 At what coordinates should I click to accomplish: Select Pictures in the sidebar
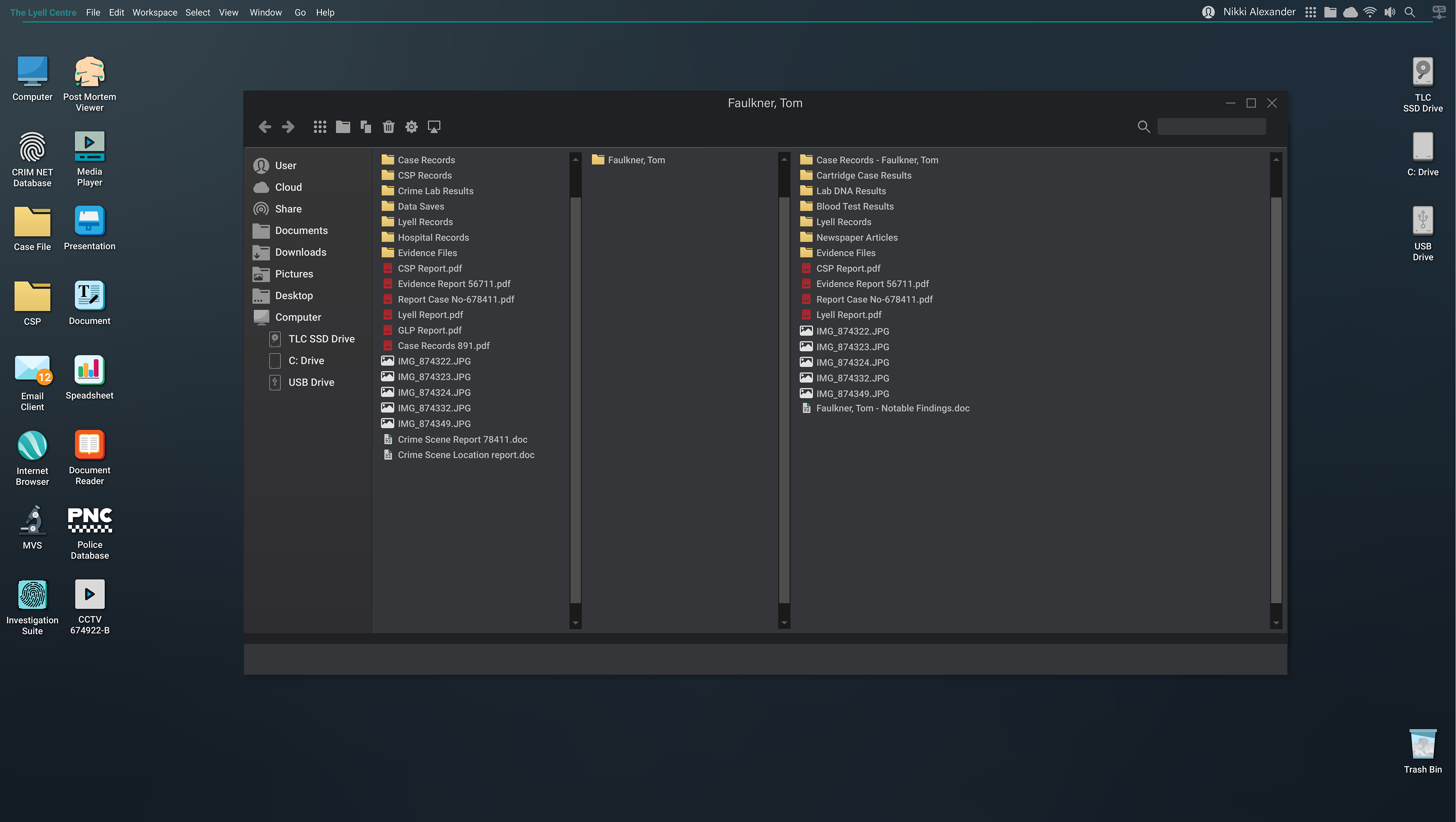(283, 274)
